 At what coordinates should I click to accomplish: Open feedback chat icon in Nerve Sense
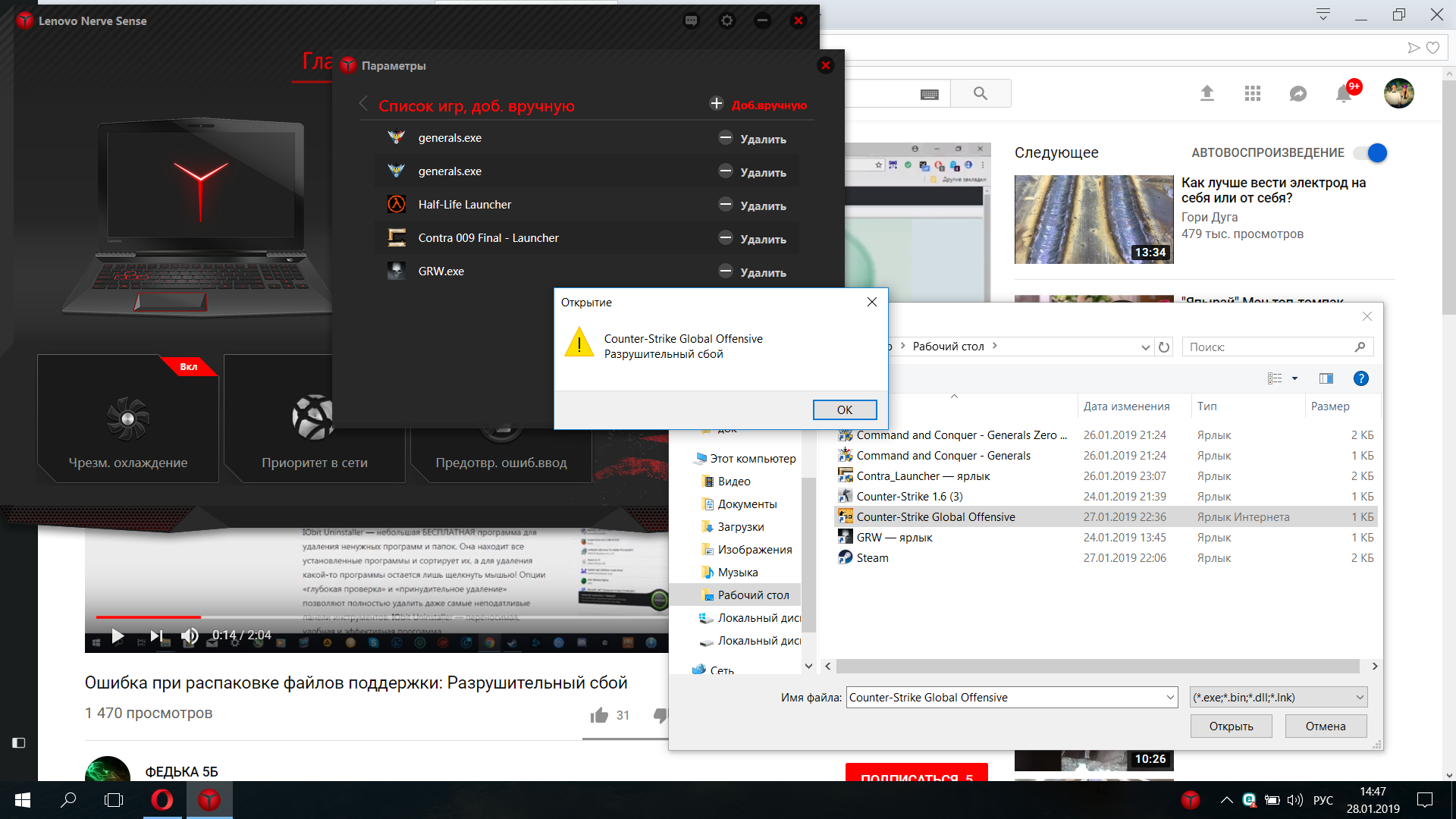(691, 20)
